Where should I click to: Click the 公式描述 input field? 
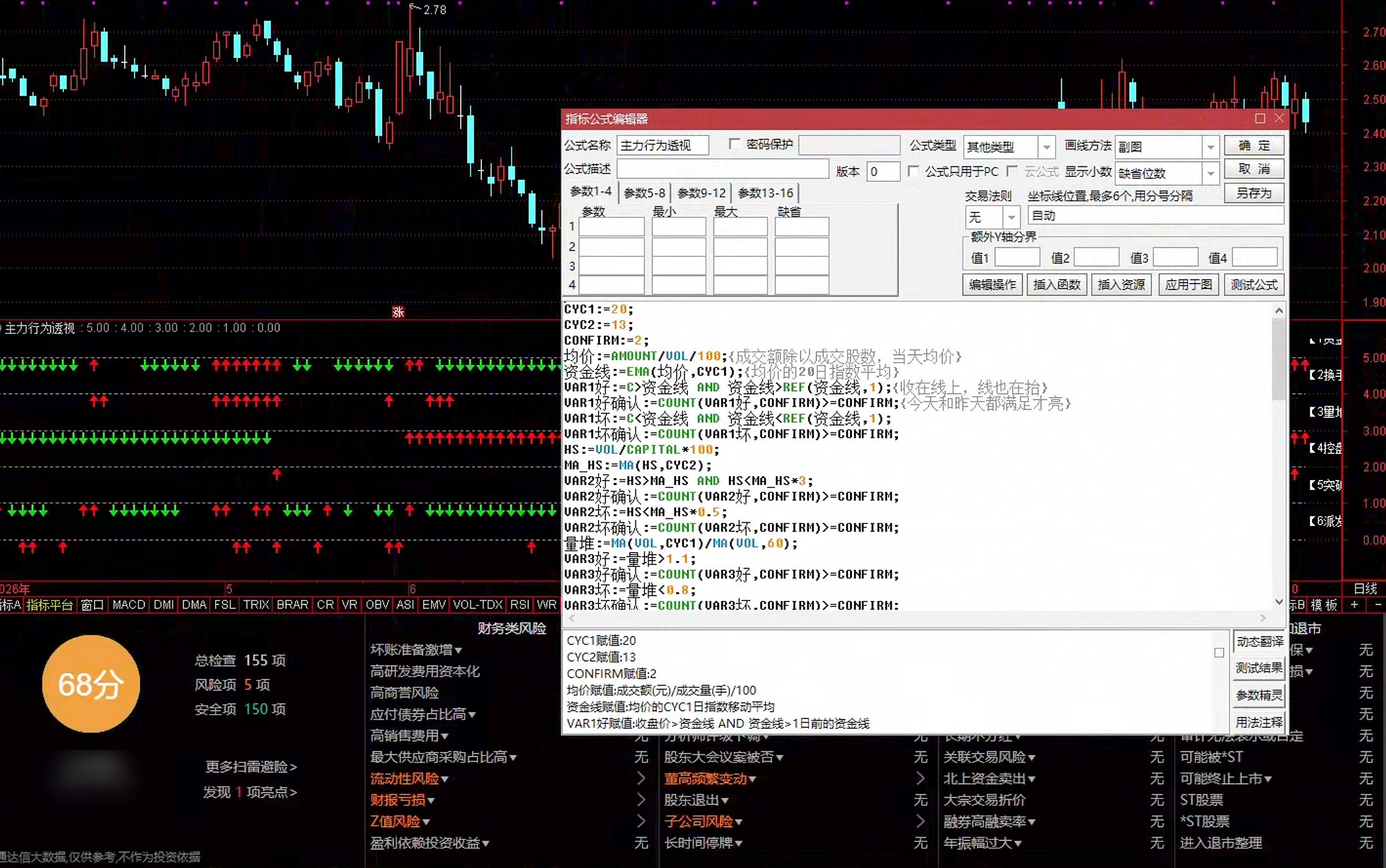tap(723, 169)
